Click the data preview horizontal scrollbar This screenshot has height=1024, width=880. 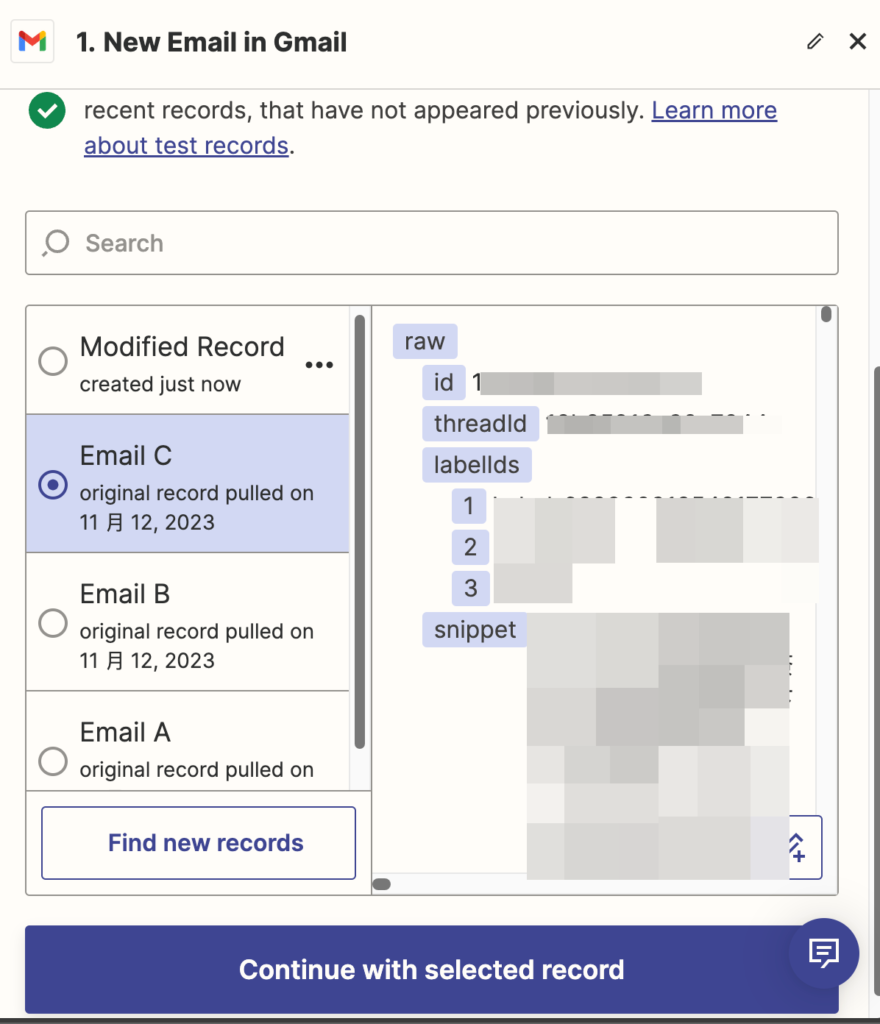[382, 884]
